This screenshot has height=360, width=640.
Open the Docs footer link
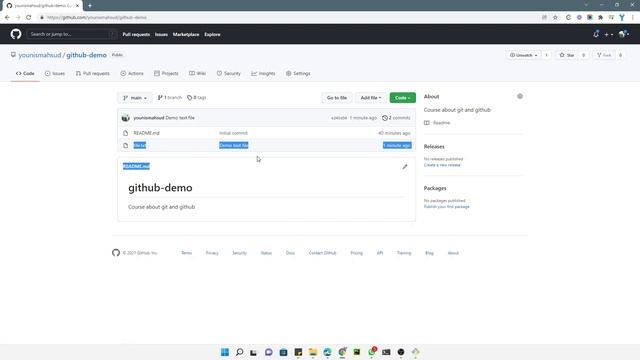coord(290,253)
